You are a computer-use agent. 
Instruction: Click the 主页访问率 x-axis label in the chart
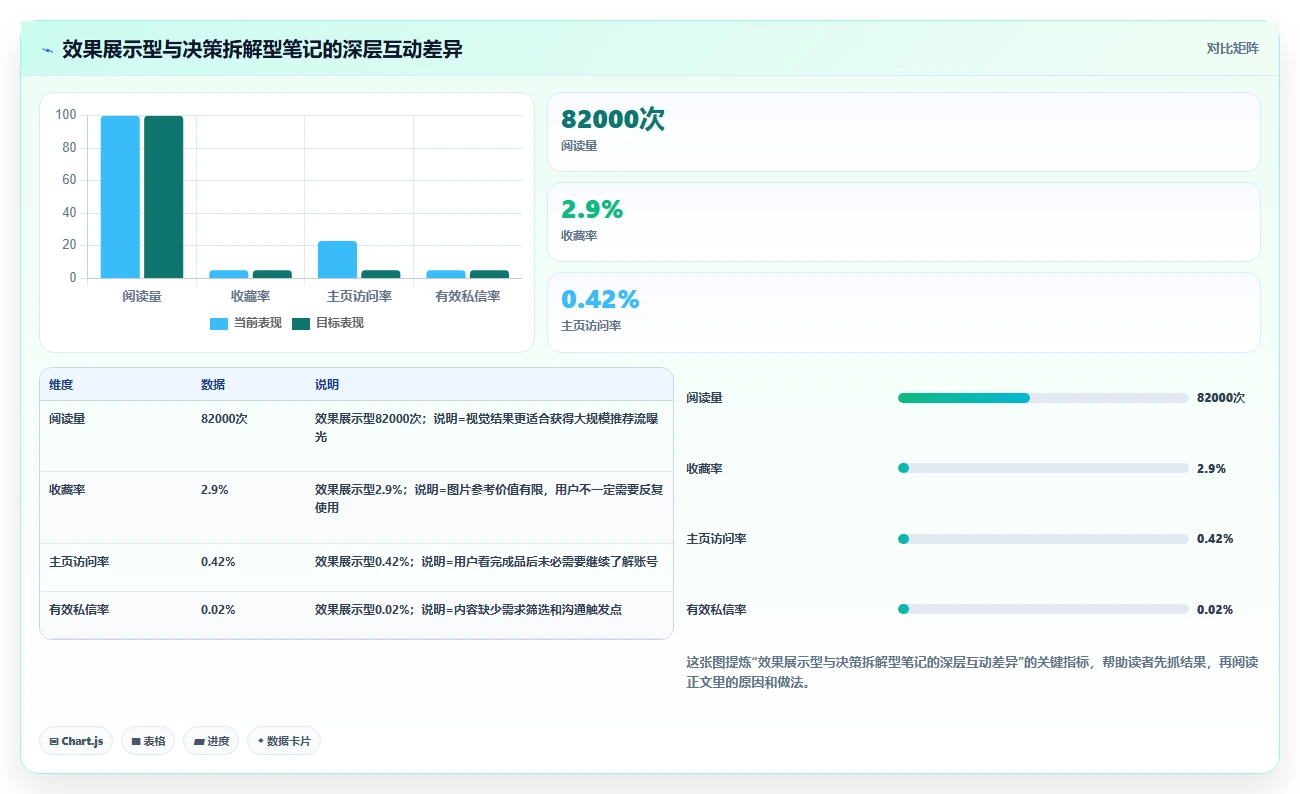pos(359,296)
